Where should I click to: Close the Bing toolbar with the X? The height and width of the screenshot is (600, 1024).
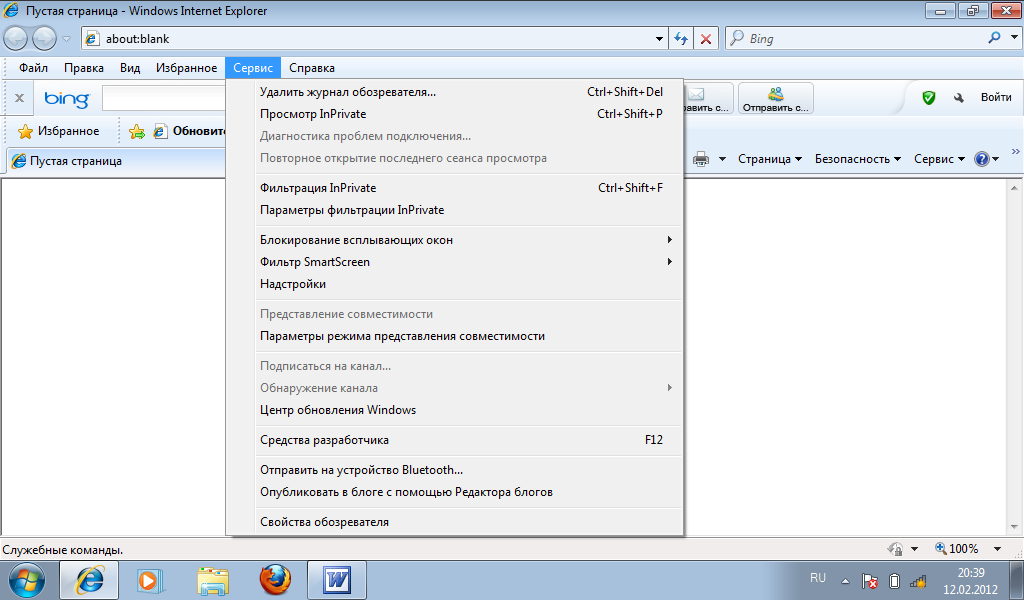(x=20, y=98)
